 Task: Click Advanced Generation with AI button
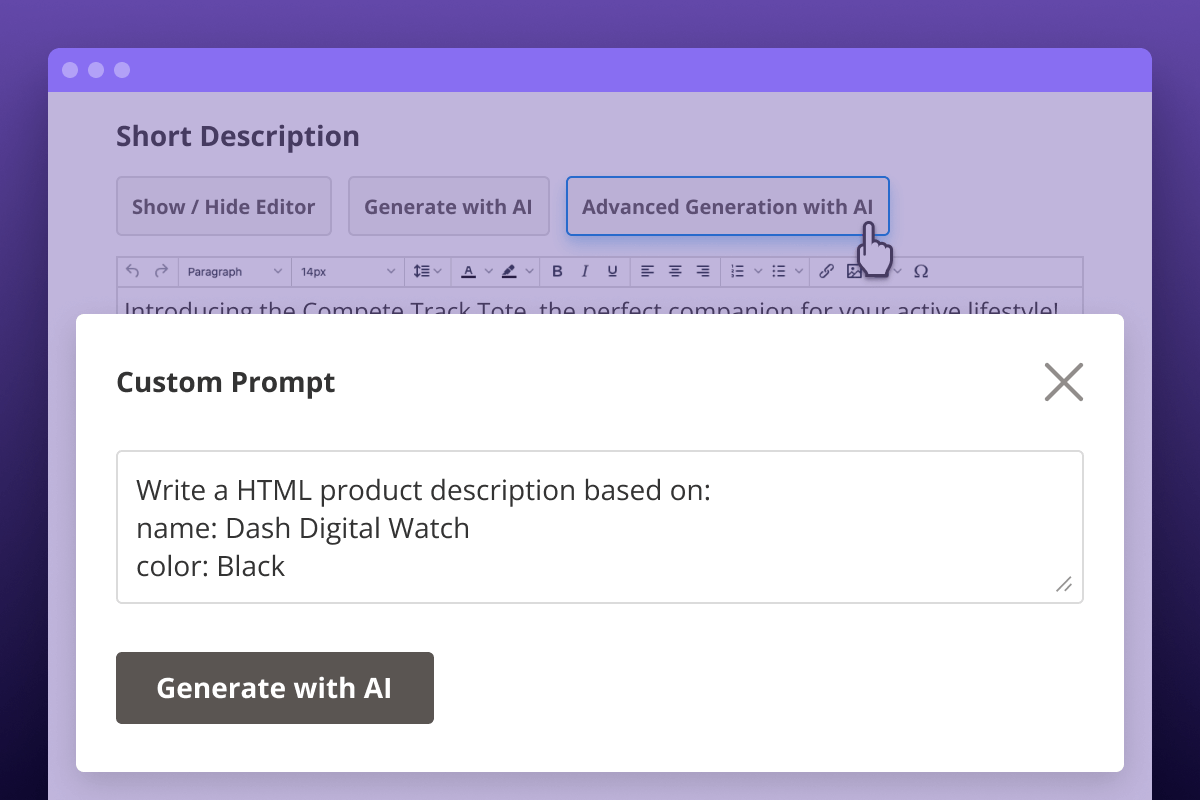727,207
